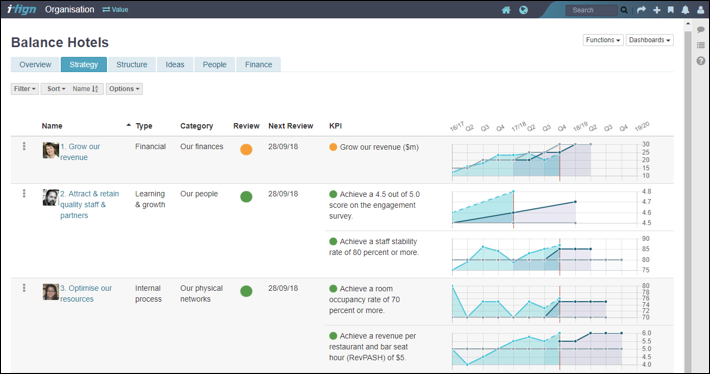Open the '3. Optimise our resources' link
Screen dimensions: 710x374
click(x=86, y=293)
